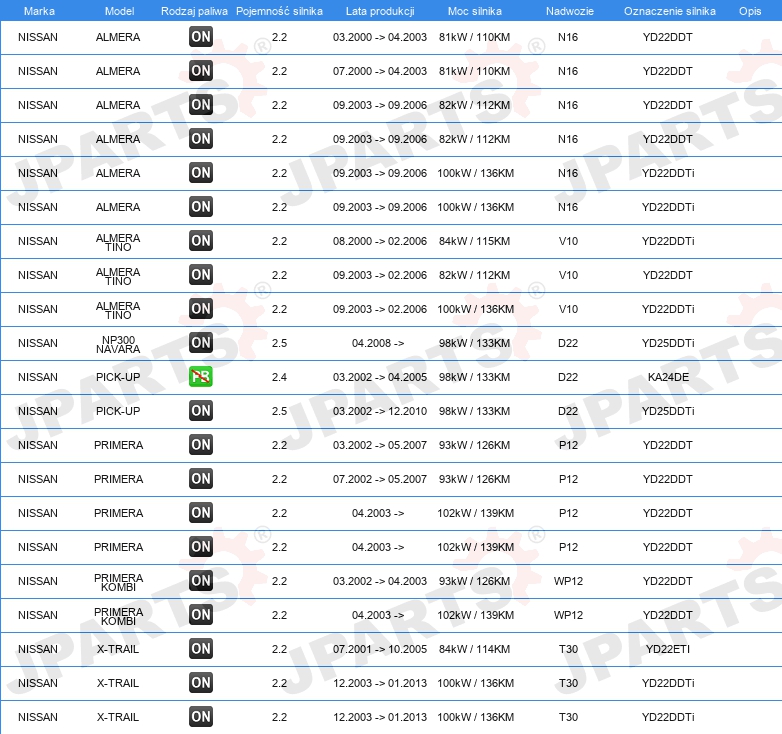Image resolution: width=782 pixels, height=734 pixels.
Task: Click the ON icon in Primera 03.2002 -> 05.2007 row
Action: pos(201,444)
